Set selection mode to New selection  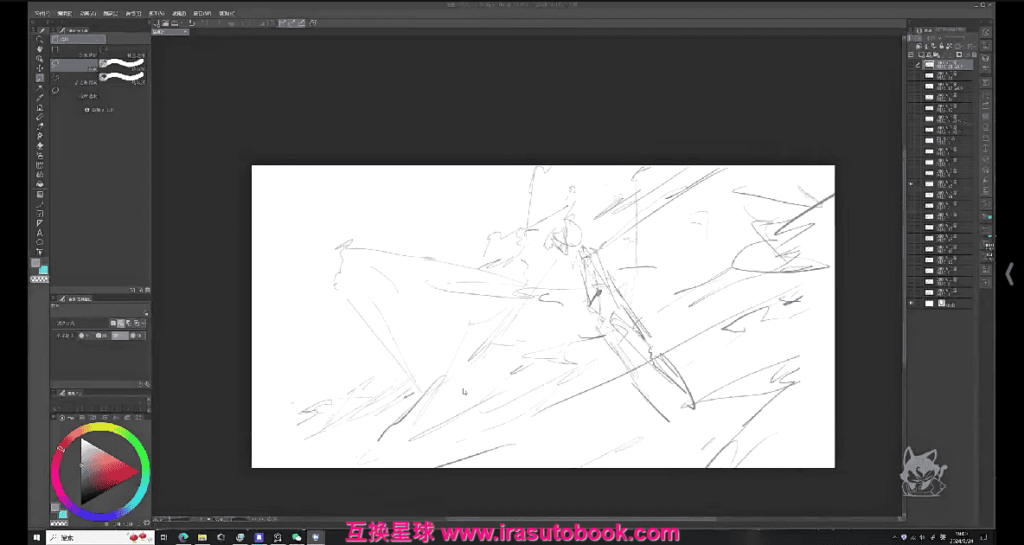coord(113,323)
